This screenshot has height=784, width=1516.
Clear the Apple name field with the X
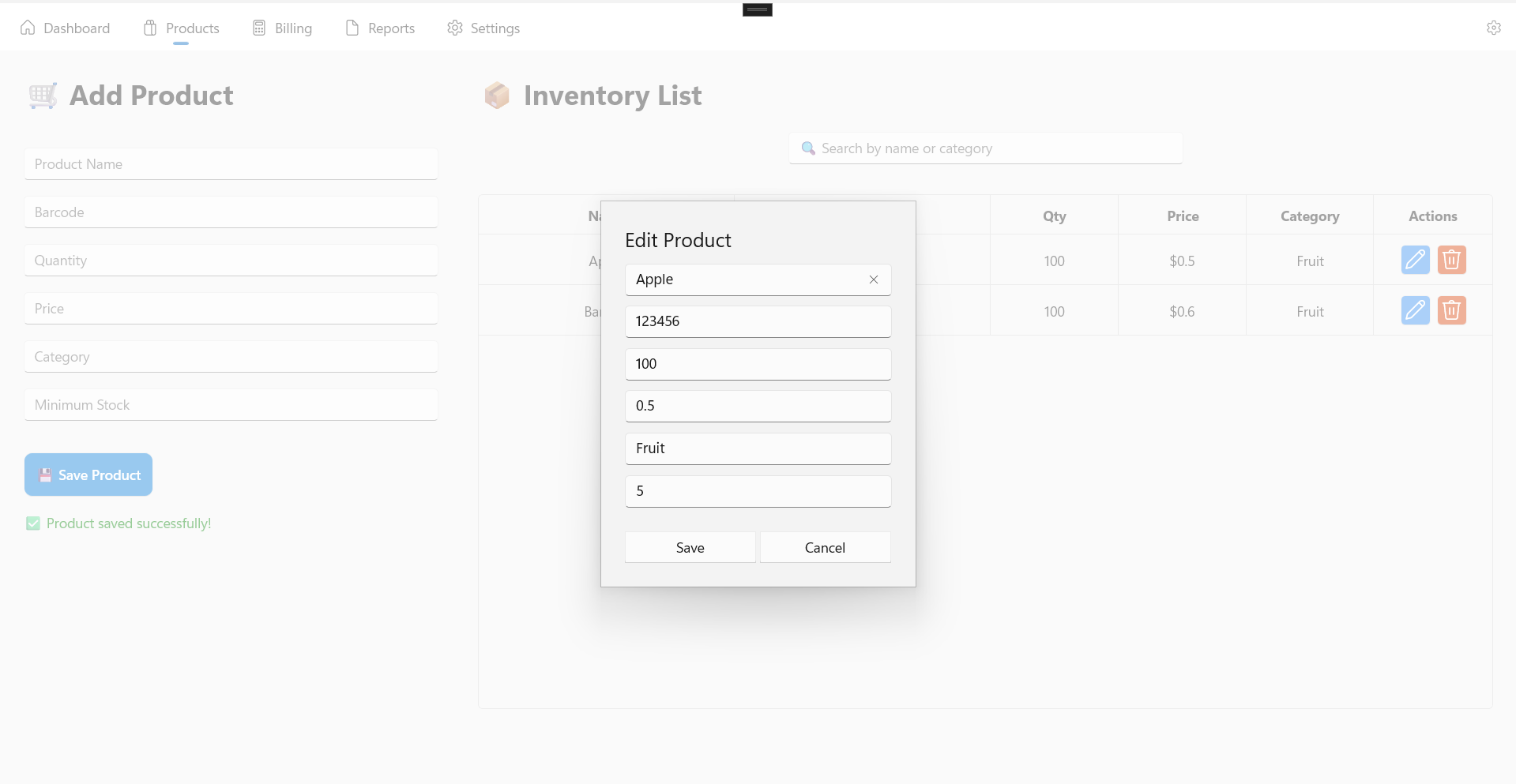point(874,279)
